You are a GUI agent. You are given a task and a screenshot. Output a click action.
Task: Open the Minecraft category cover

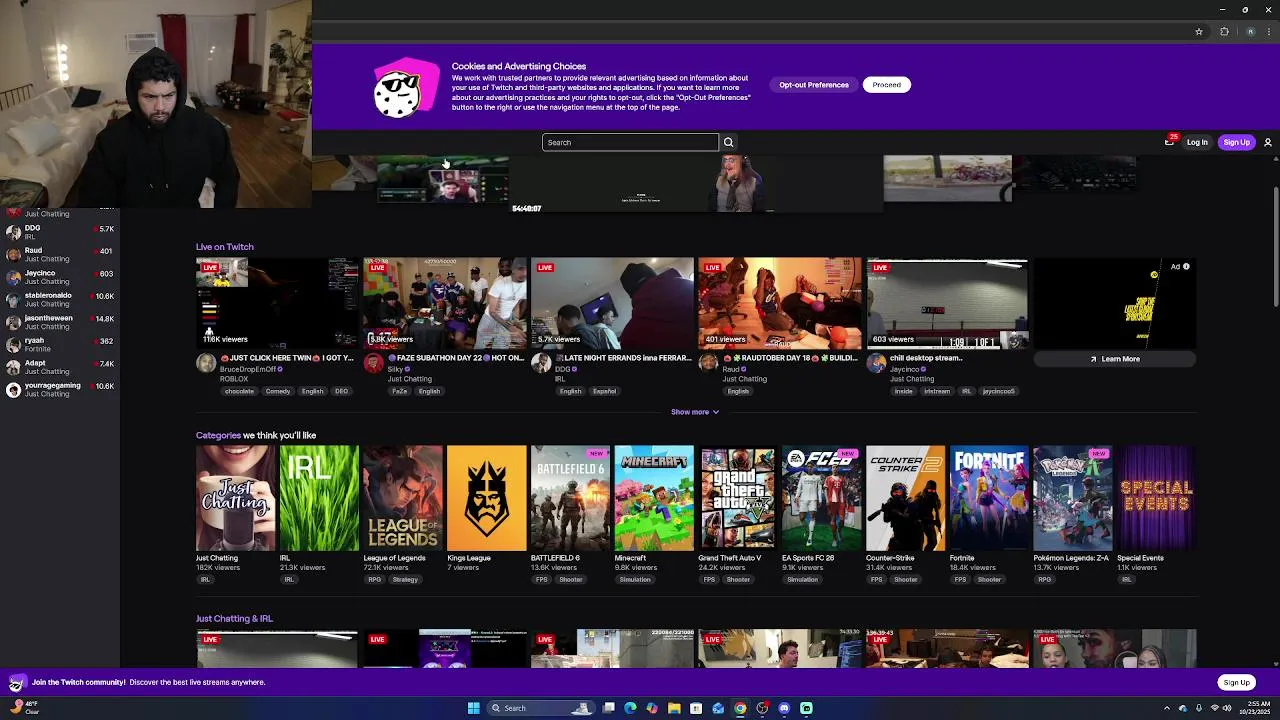click(x=654, y=498)
